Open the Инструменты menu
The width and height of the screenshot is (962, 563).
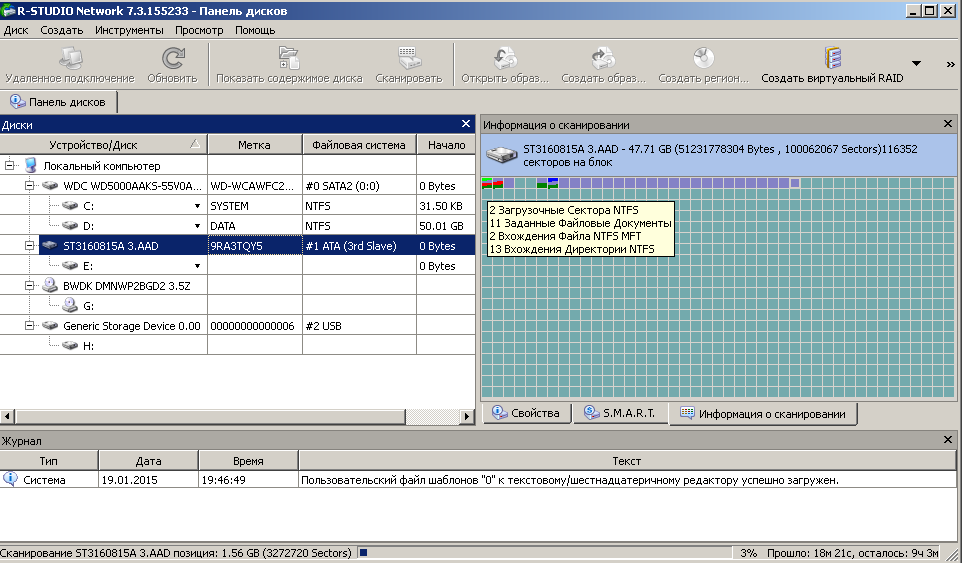click(x=129, y=30)
